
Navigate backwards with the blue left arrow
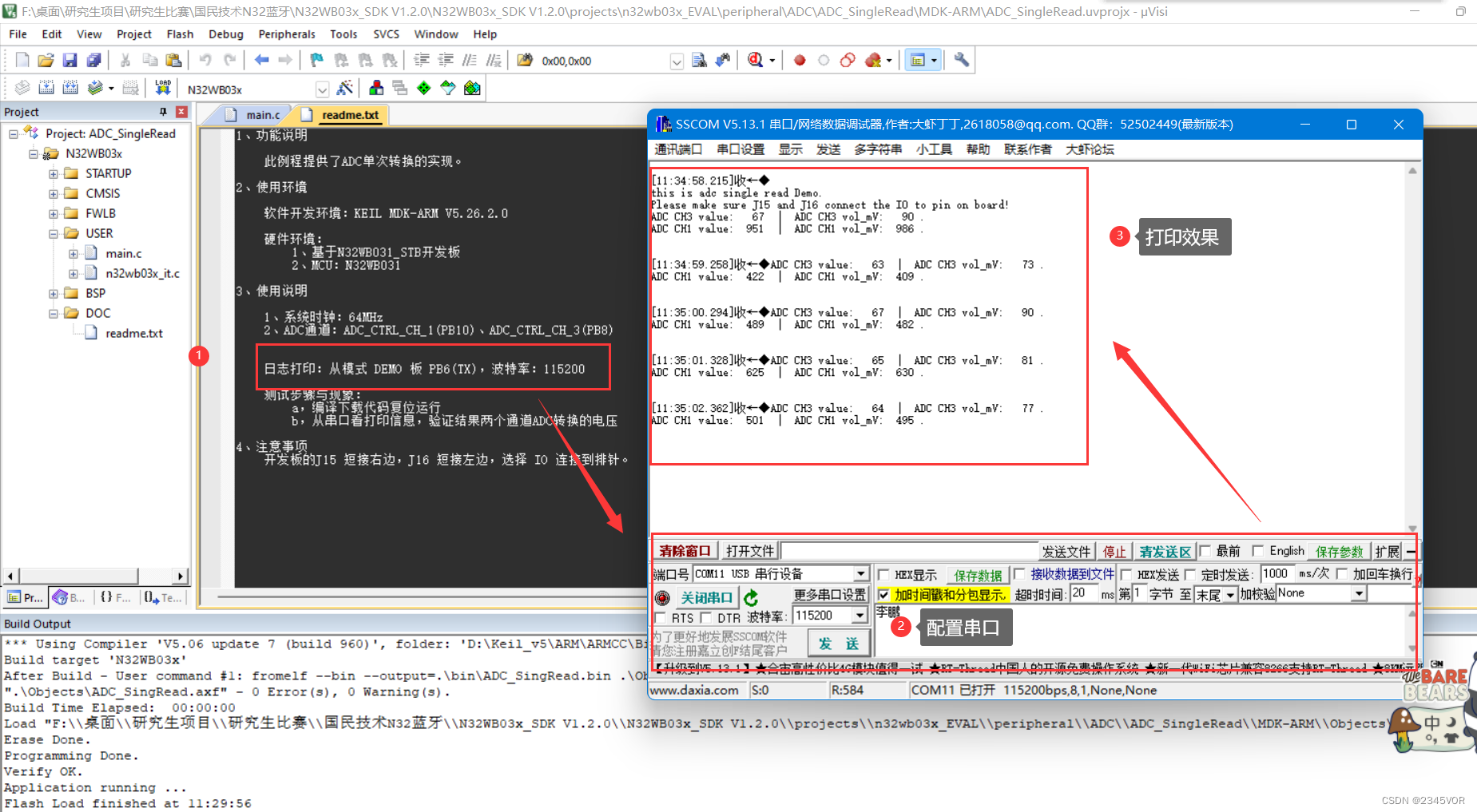(x=261, y=60)
